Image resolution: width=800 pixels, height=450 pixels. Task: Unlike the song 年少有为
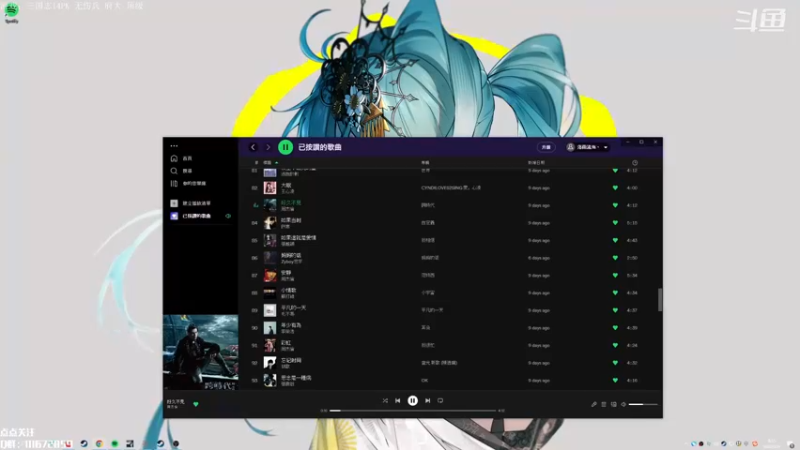click(x=615, y=328)
